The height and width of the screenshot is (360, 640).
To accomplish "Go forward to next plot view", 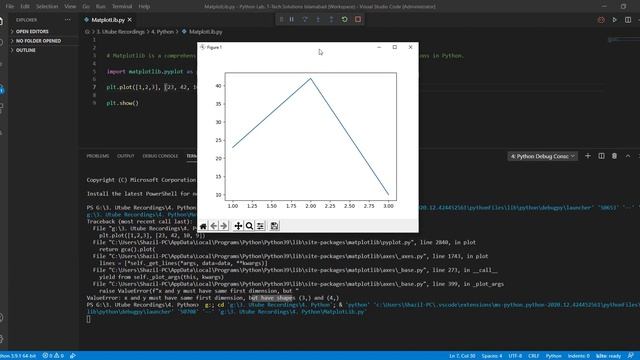I will (224, 226).
